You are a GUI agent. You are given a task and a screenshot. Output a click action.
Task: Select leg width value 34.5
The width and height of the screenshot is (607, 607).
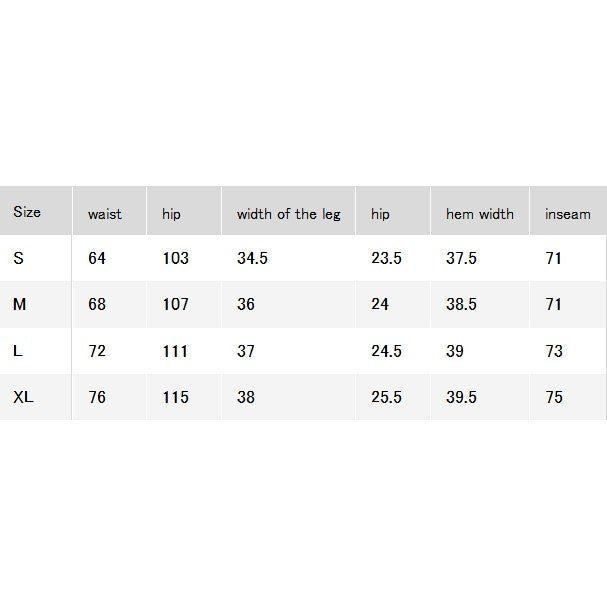click(252, 258)
